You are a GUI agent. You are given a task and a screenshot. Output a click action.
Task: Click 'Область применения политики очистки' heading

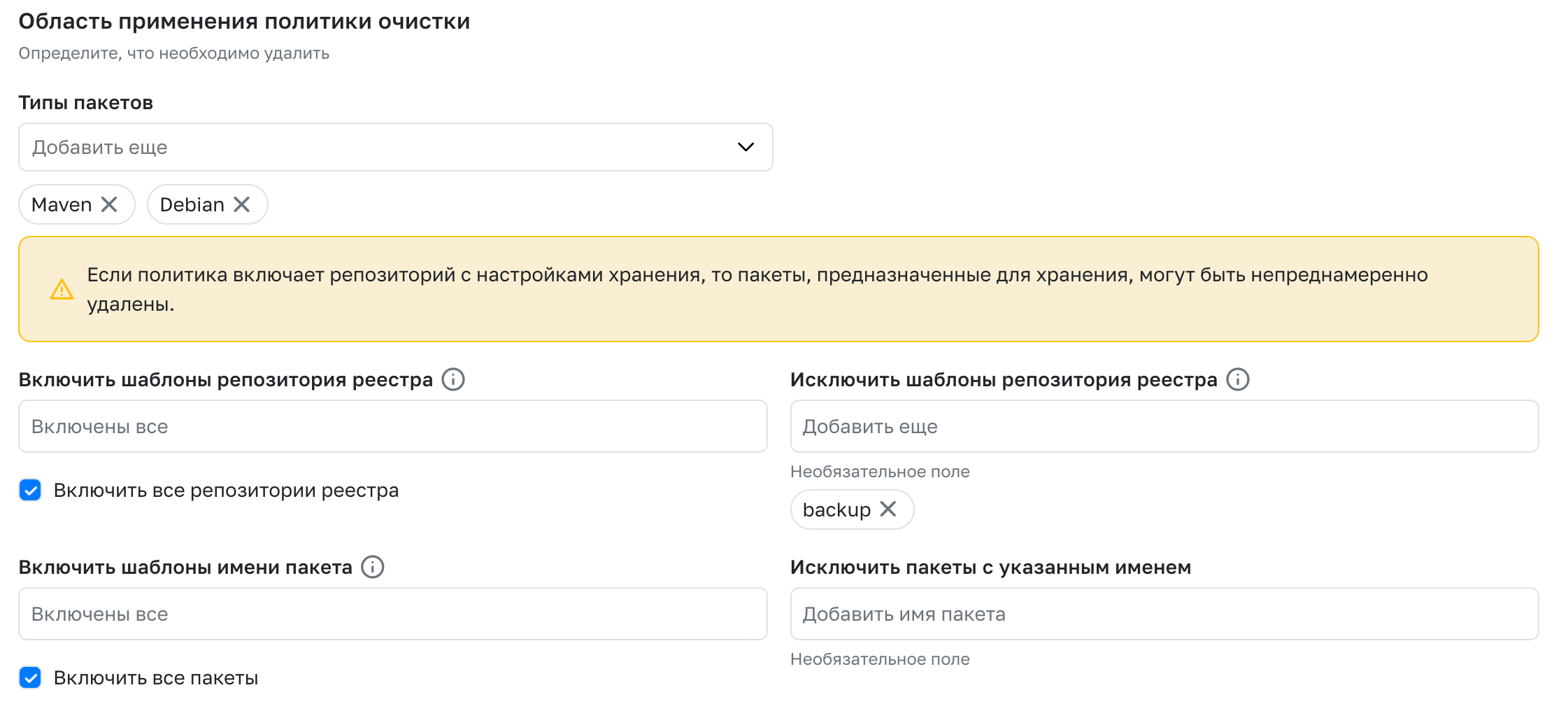[244, 22]
